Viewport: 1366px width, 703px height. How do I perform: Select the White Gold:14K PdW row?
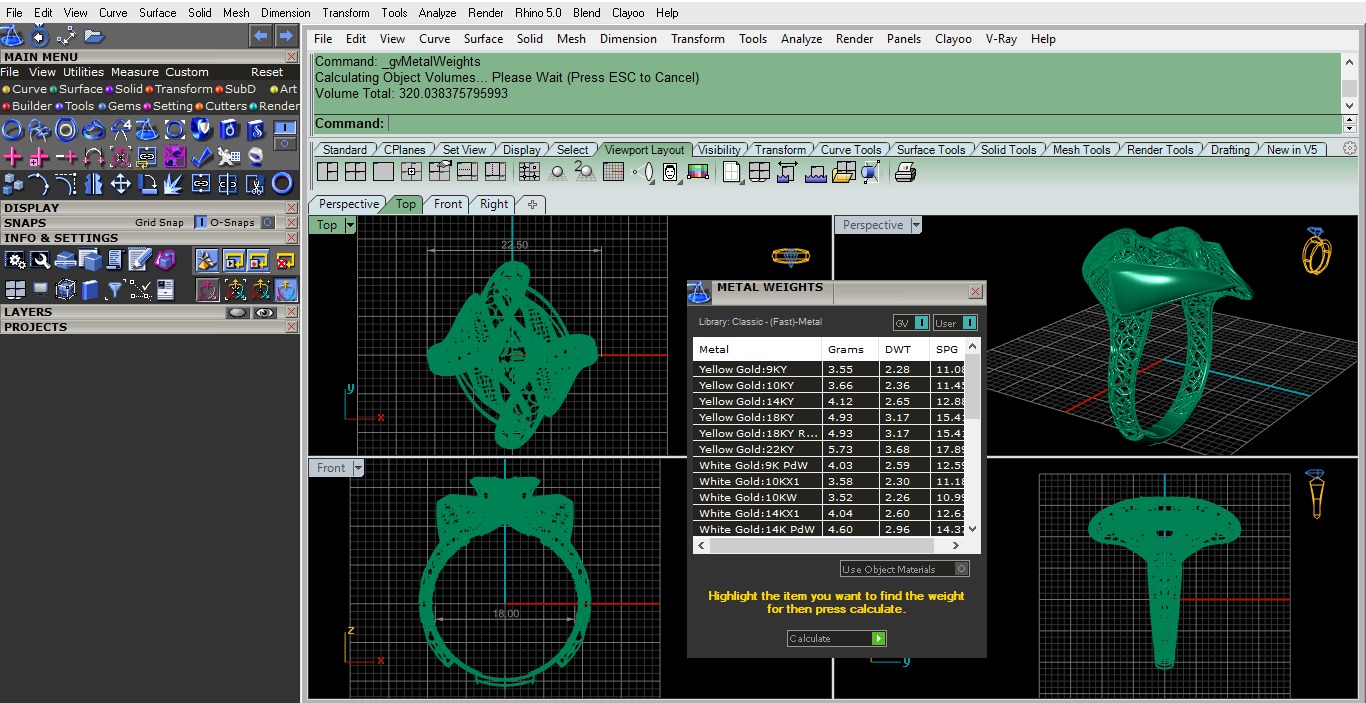[x=829, y=529]
